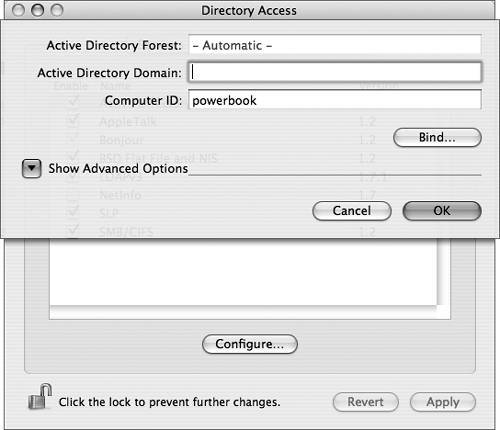Expand the Show Advanced Options disclosure triangle
Screen dimensions: 500x430
[x=32, y=168]
